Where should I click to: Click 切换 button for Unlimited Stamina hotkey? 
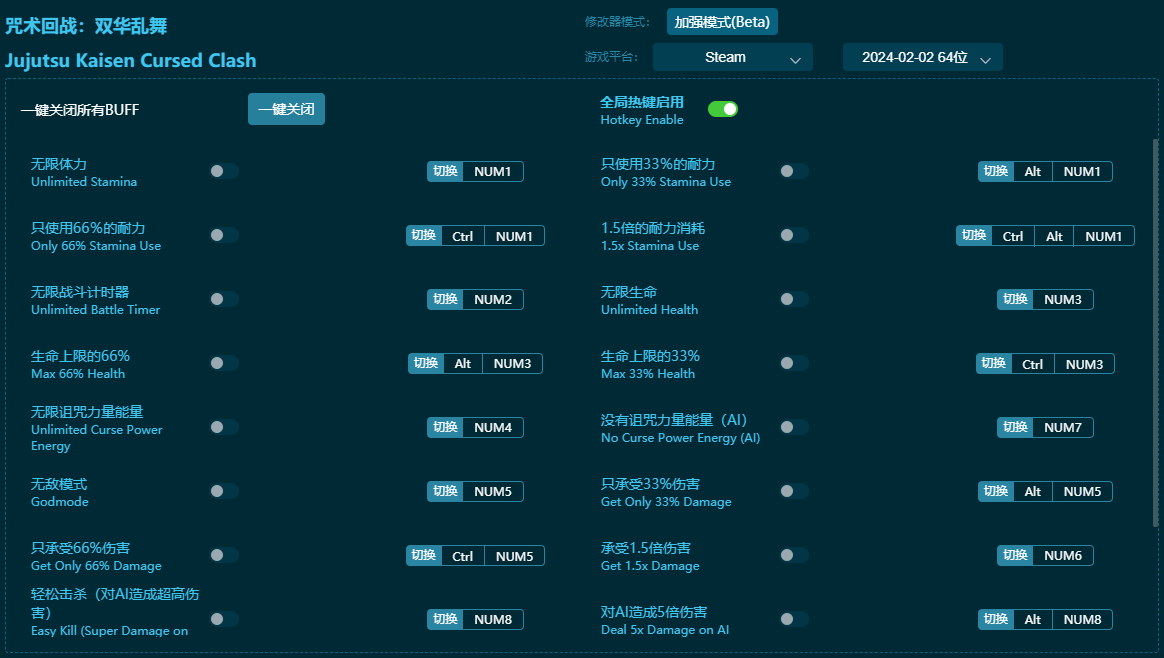pos(445,172)
